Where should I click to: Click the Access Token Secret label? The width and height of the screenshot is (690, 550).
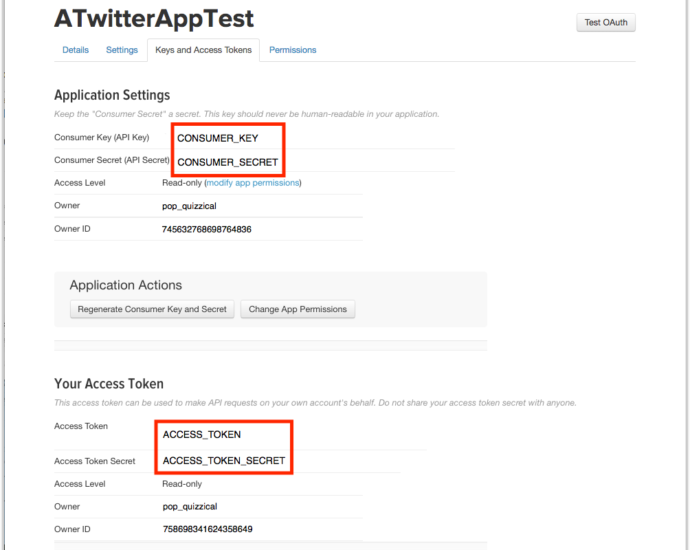pos(95,461)
